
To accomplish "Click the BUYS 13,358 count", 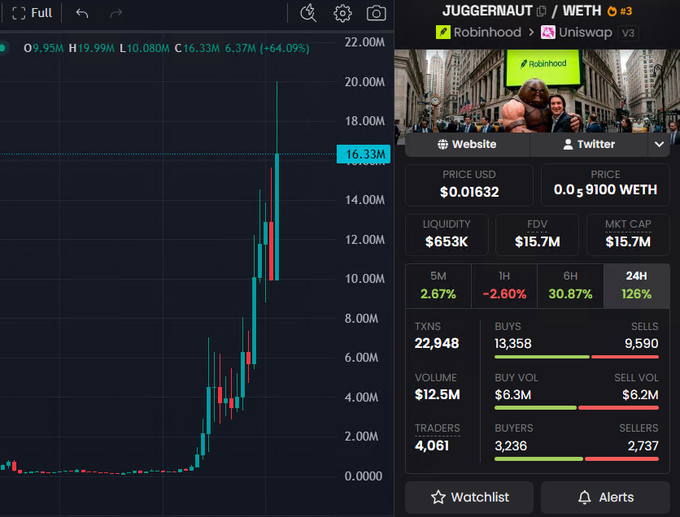I will pos(513,344).
